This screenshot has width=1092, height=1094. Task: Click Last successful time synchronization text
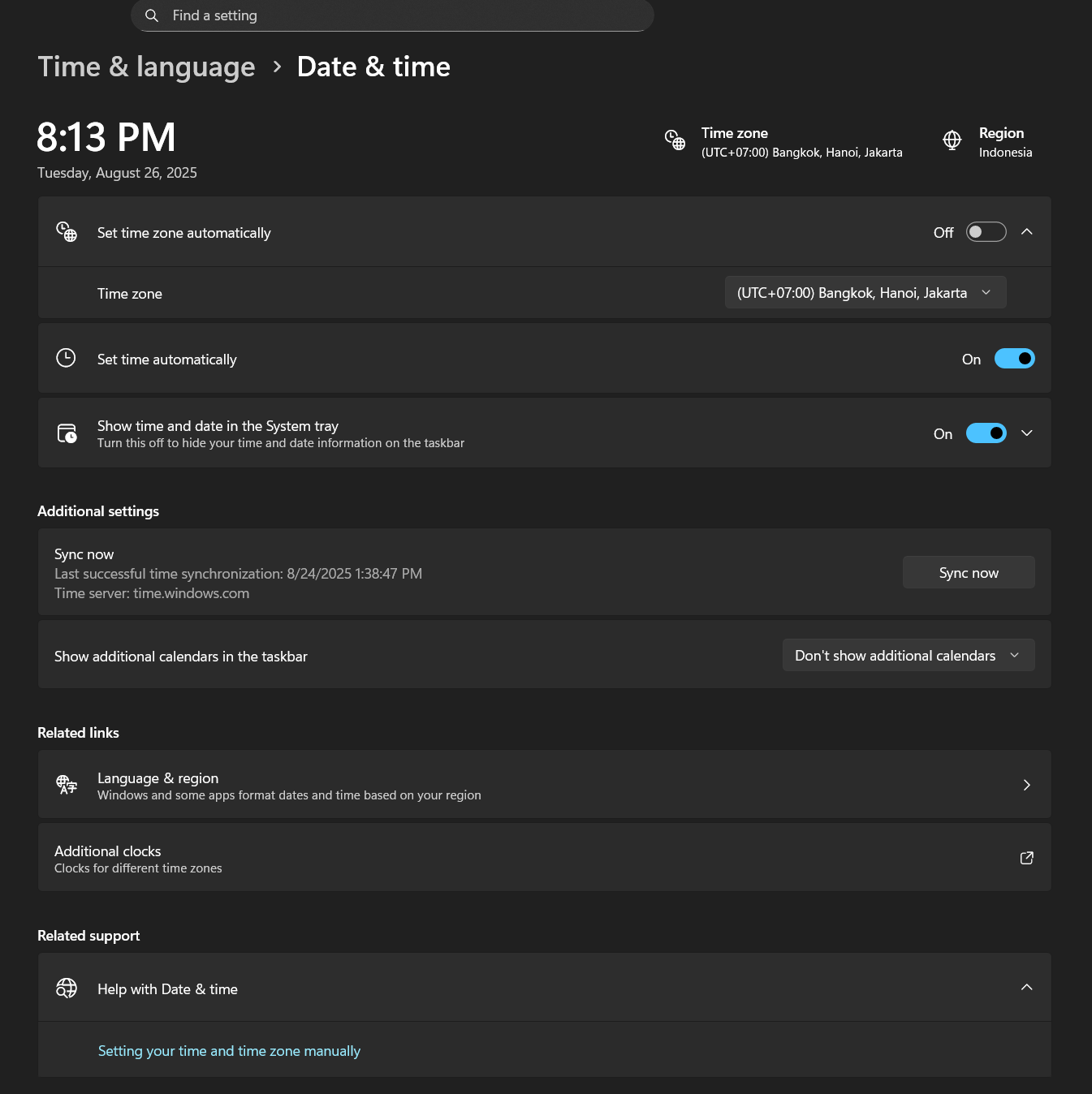click(238, 574)
